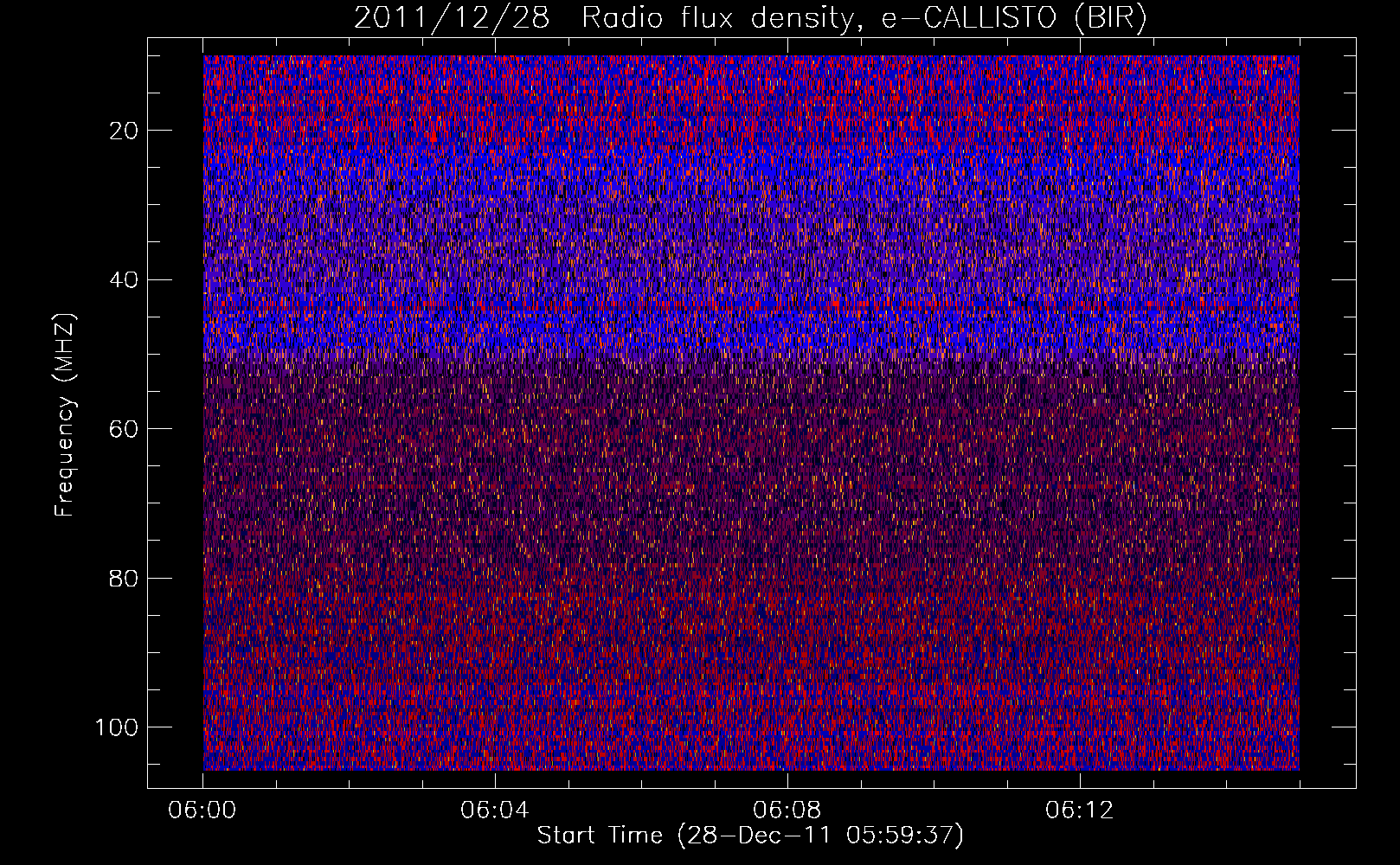Click the plot title '2011/12/28 Radio flux density'
This screenshot has height=865, width=1400.
750,18
